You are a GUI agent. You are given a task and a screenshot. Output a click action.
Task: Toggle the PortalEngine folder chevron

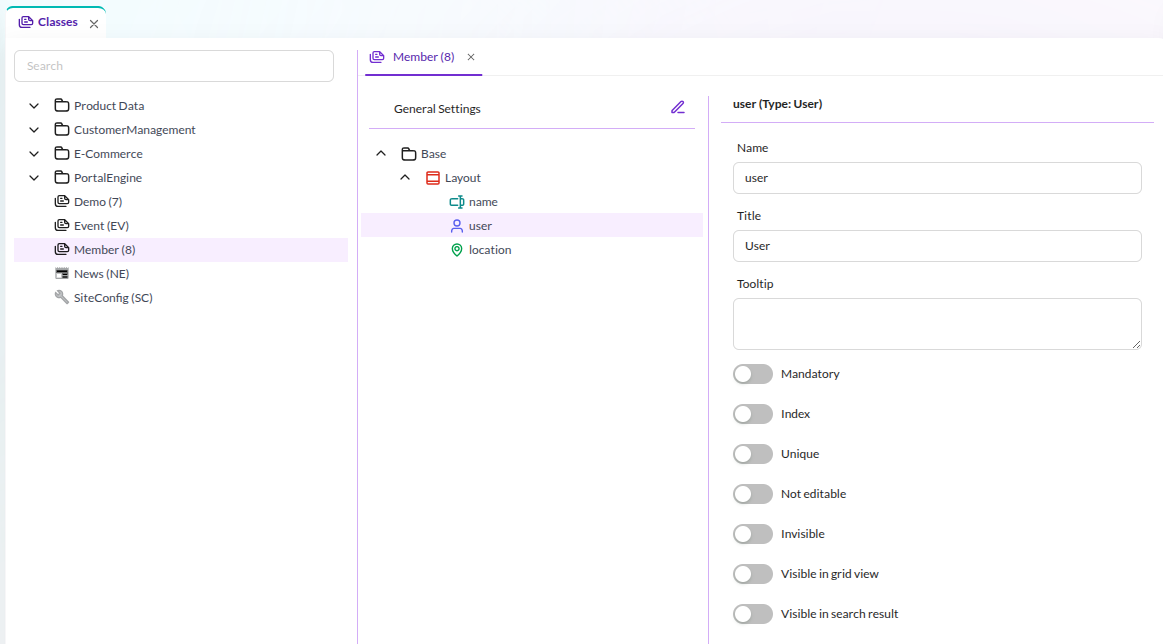coord(34,178)
